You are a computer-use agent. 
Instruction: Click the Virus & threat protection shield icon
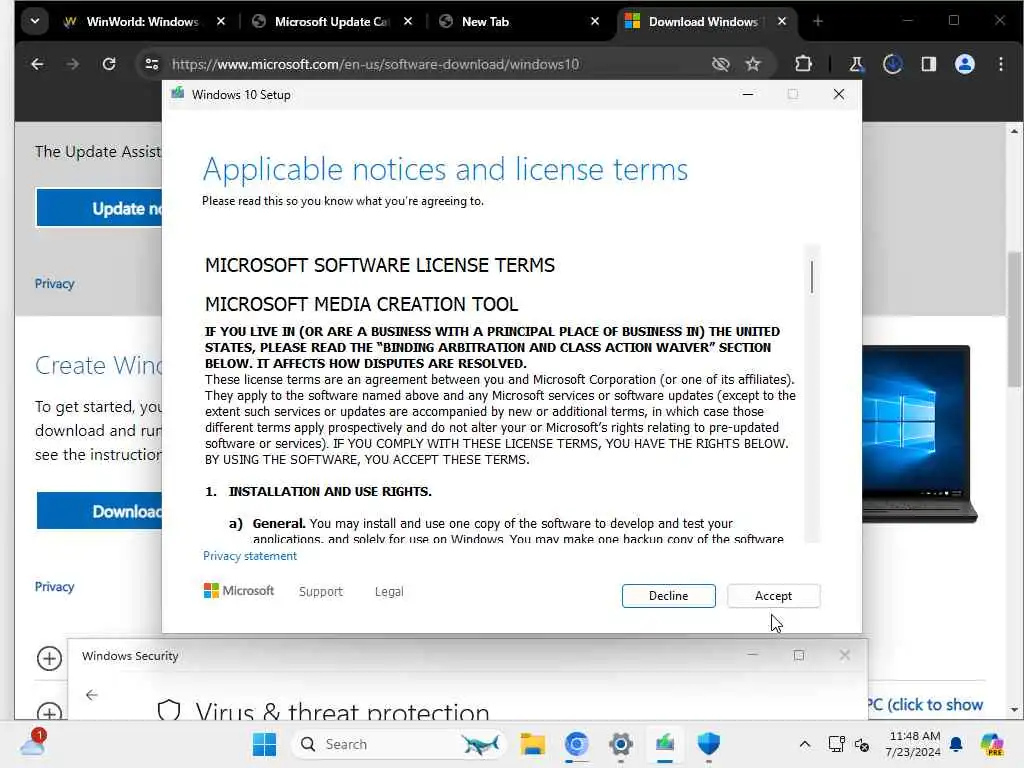(169, 709)
